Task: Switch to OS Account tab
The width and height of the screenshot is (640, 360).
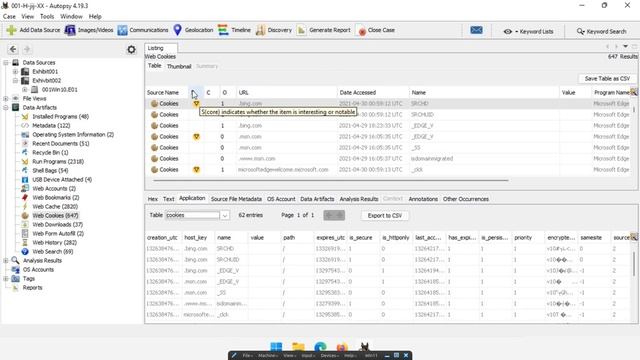Action: tap(281, 199)
